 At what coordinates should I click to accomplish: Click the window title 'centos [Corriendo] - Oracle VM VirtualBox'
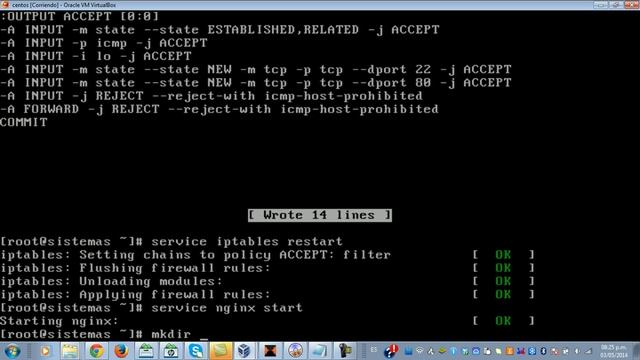[64, 5]
